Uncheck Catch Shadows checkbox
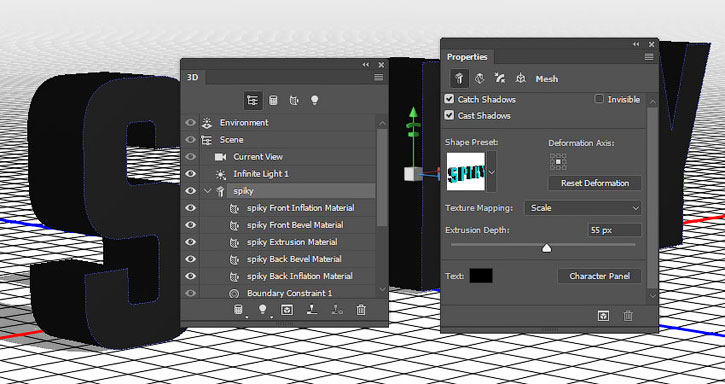This screenshot has height=384, width=725. click(449, 99)
